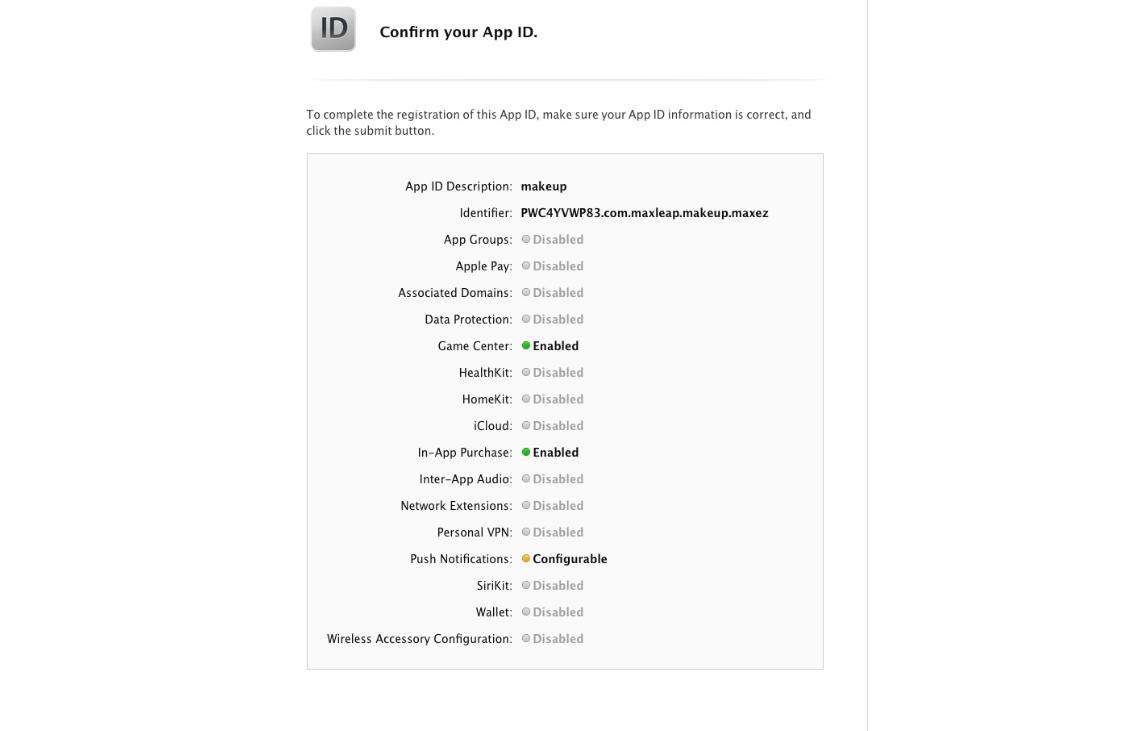Viewport: 1135px width, 731px height.
Task: Click the gray Apple Pay status dot
Action: tap(526, 266)
